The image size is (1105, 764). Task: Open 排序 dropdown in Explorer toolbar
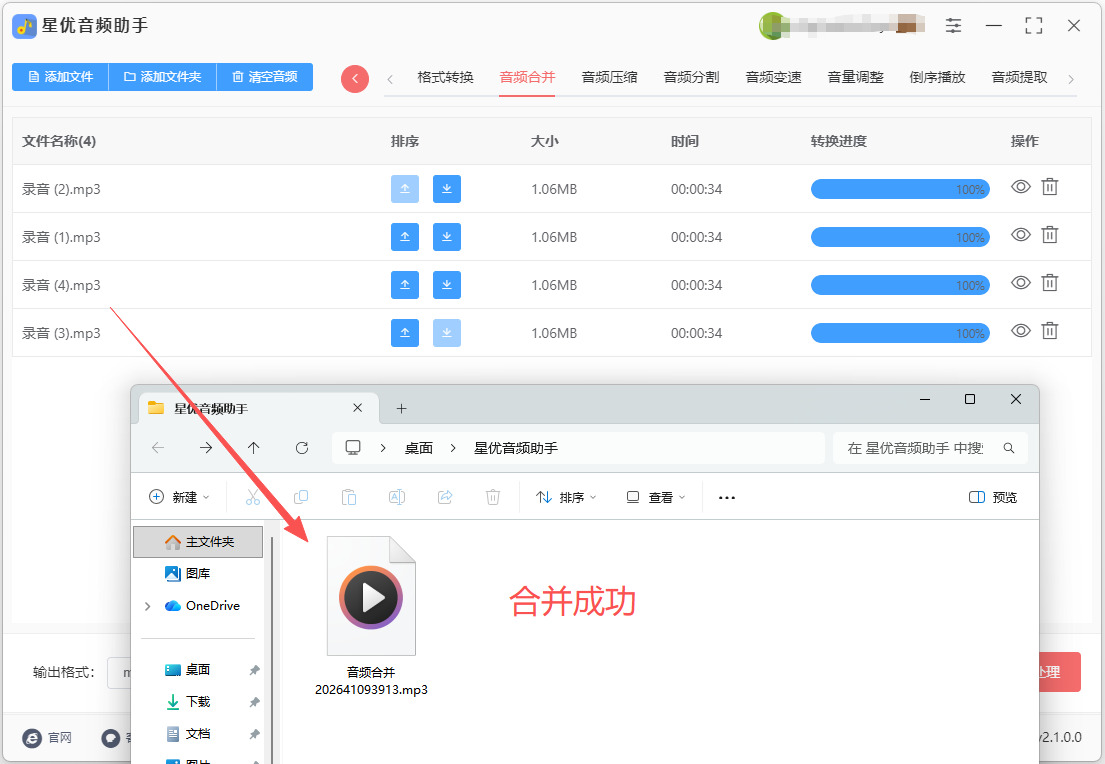coord(566,497)
